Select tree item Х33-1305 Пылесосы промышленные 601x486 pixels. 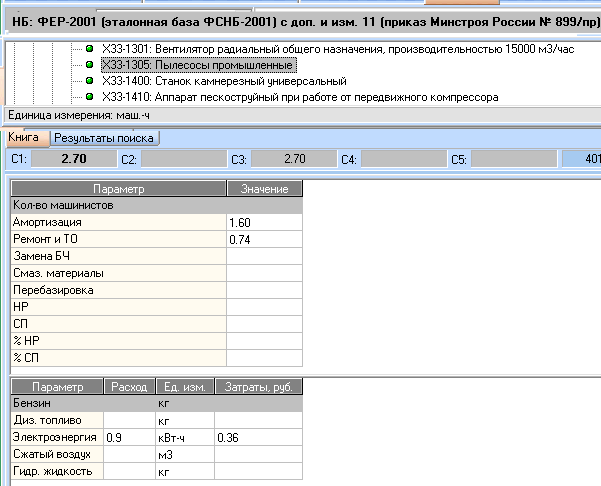coord(199,65)
